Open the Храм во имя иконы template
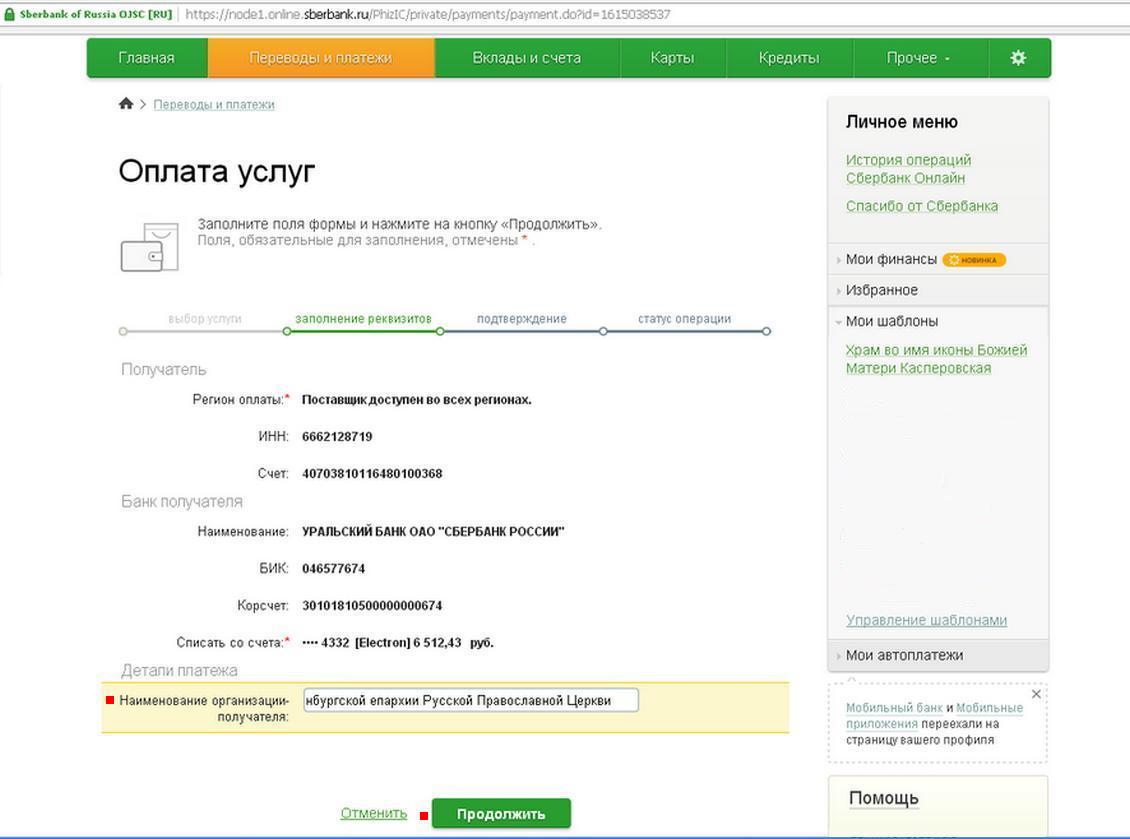Image resolution: width=1130 pixels, height=839 pixels. 936,359
